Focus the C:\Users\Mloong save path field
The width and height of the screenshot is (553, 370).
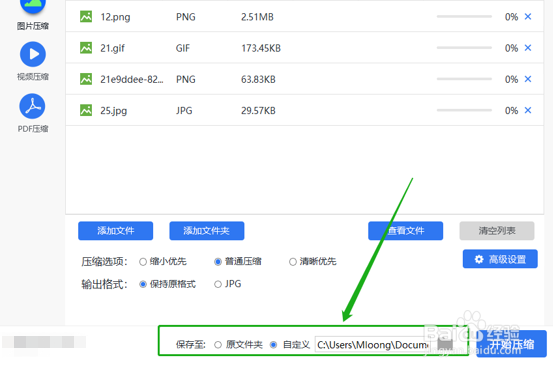click(372, 345)
